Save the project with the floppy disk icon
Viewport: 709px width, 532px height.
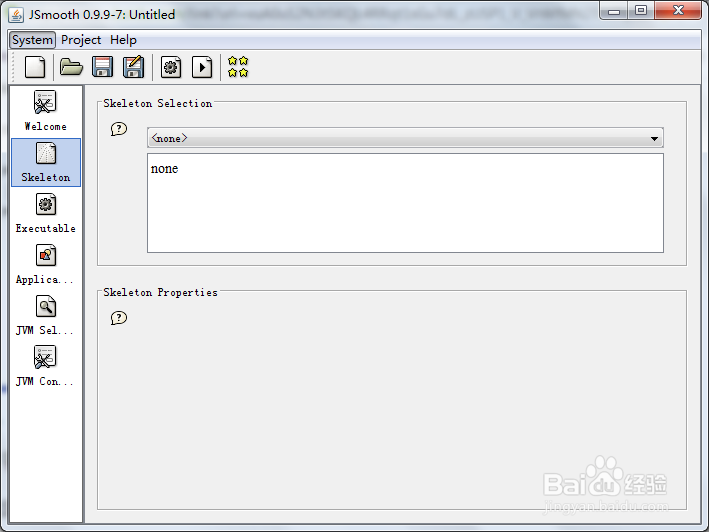[103, 67]
